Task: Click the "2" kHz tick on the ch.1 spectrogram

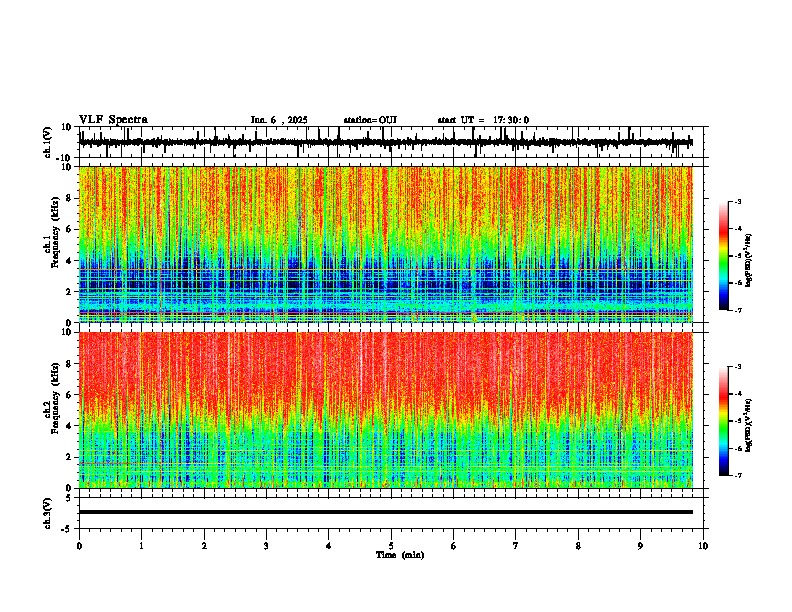Action: coord(70,292)
